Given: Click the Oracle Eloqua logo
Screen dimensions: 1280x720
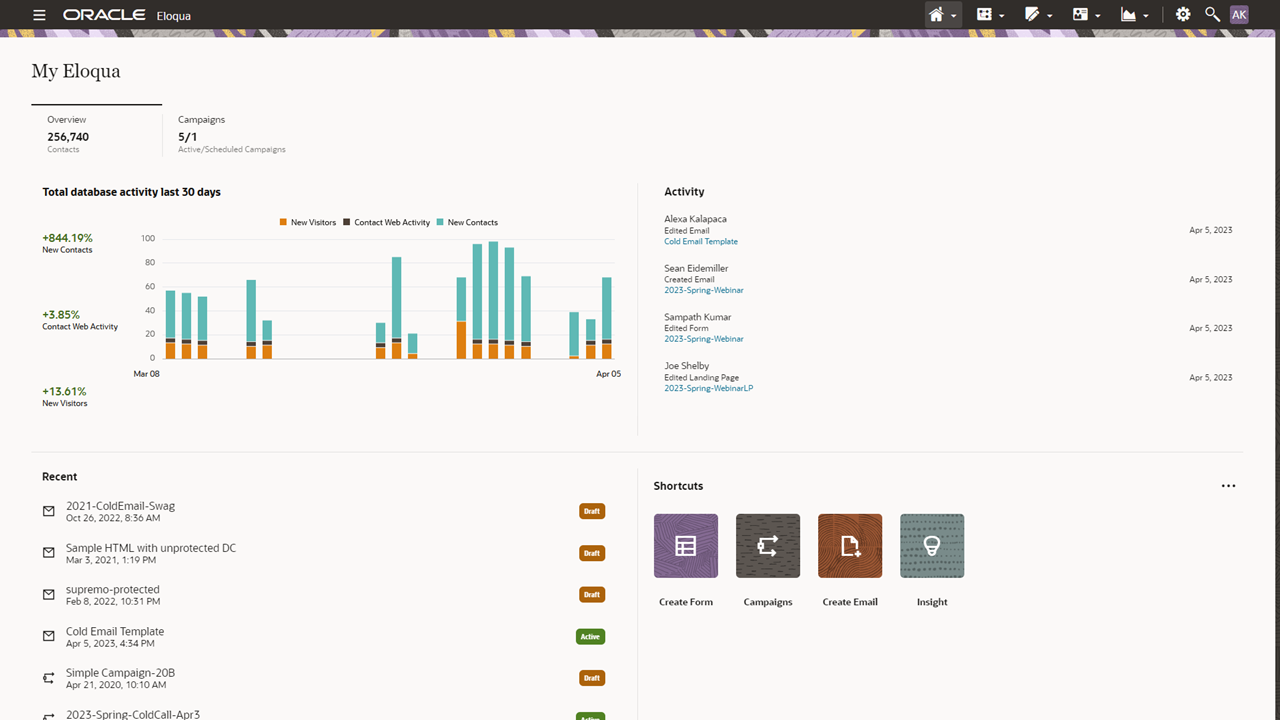Looking at the screenshot, I should [x=126, y=15].
